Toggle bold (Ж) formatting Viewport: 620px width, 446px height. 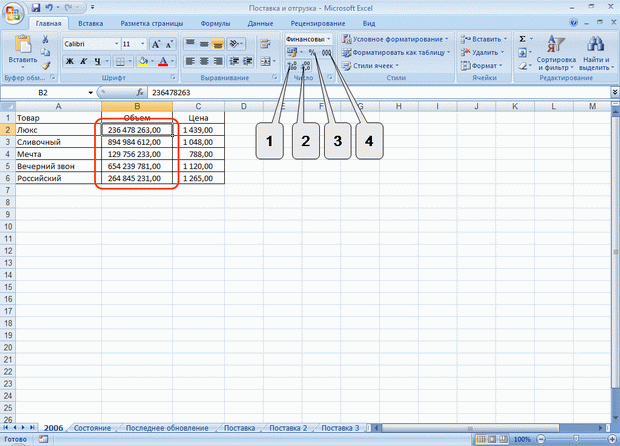coord(70,61)
